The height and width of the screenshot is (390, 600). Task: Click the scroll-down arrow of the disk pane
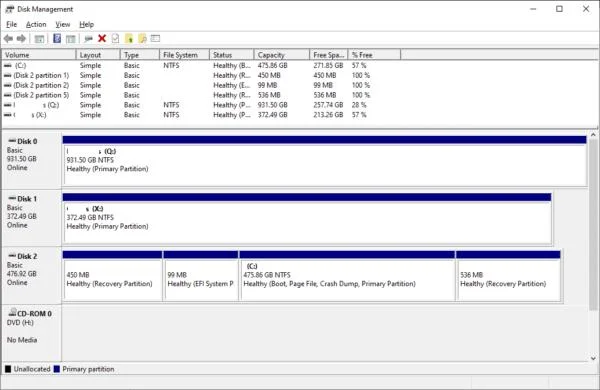(593, 358)
